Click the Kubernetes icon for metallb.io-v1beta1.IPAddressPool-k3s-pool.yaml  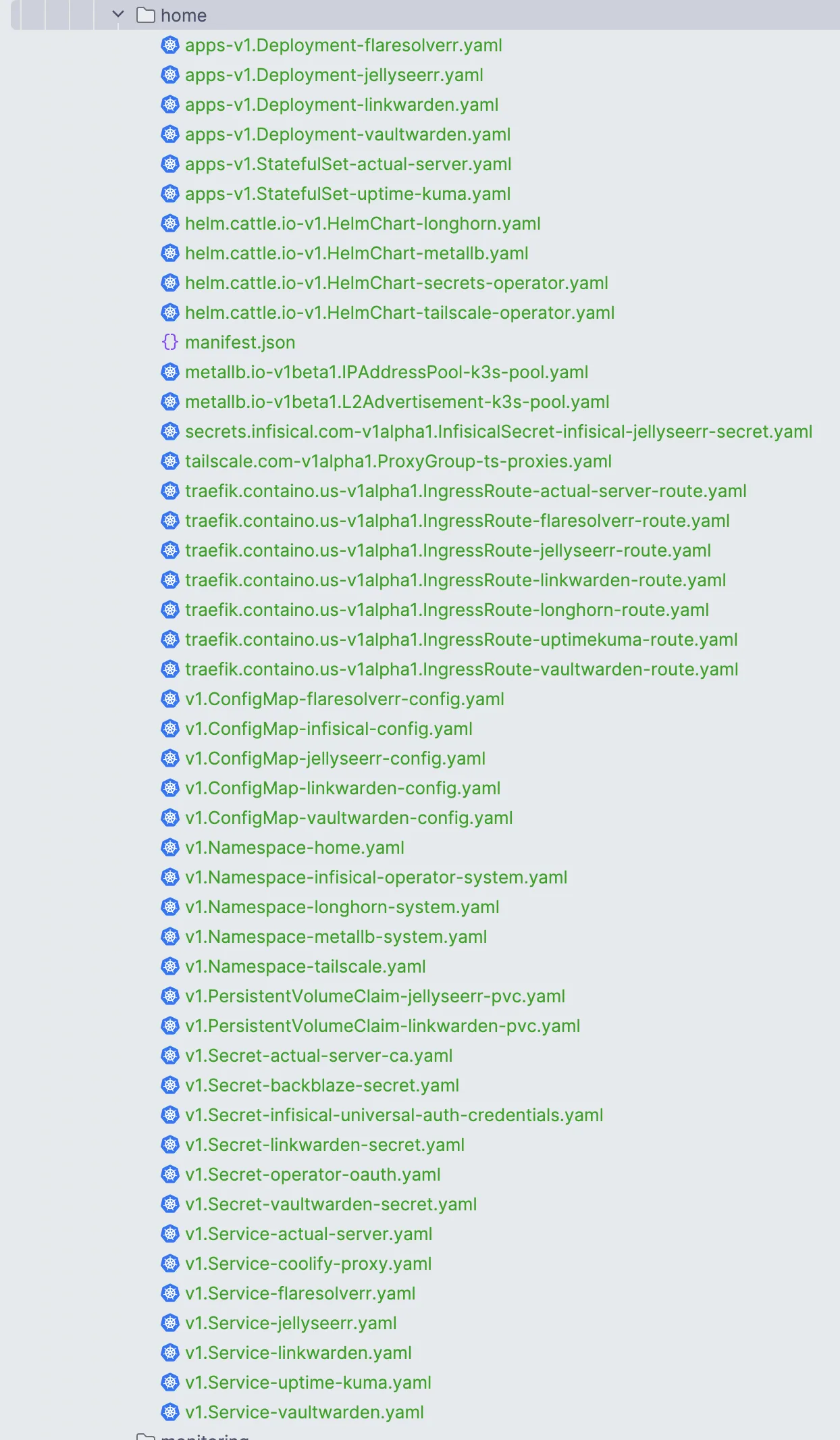[169, 372]
